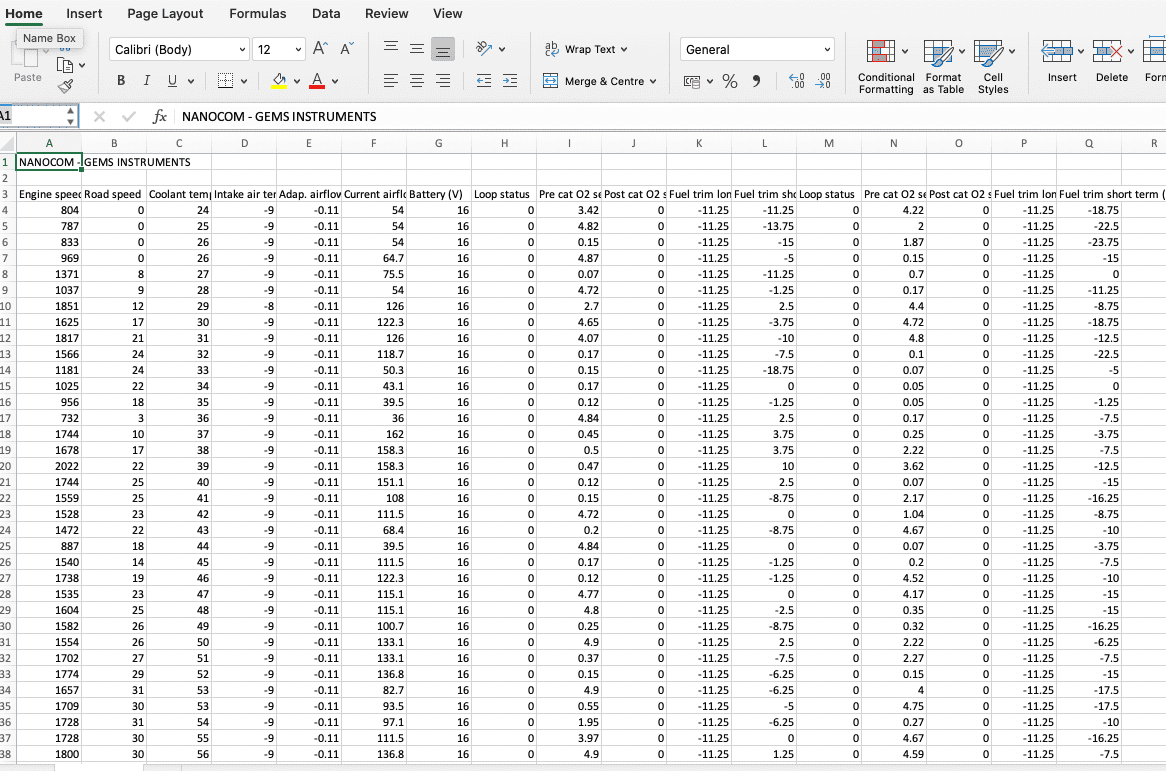Open Conditional Formatting
Image resolution: width=1166 pixels, height=771 pixels.
pos(886,67)
